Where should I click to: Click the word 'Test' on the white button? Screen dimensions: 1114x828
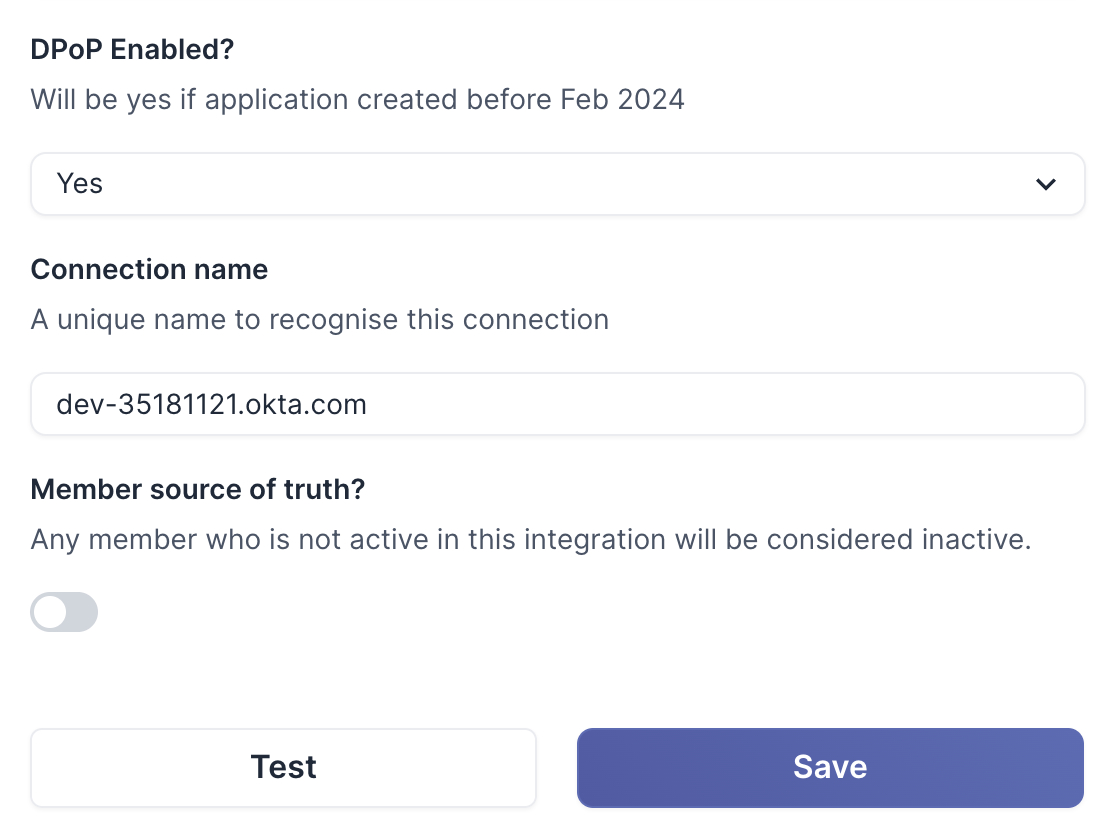pos(284,767)
